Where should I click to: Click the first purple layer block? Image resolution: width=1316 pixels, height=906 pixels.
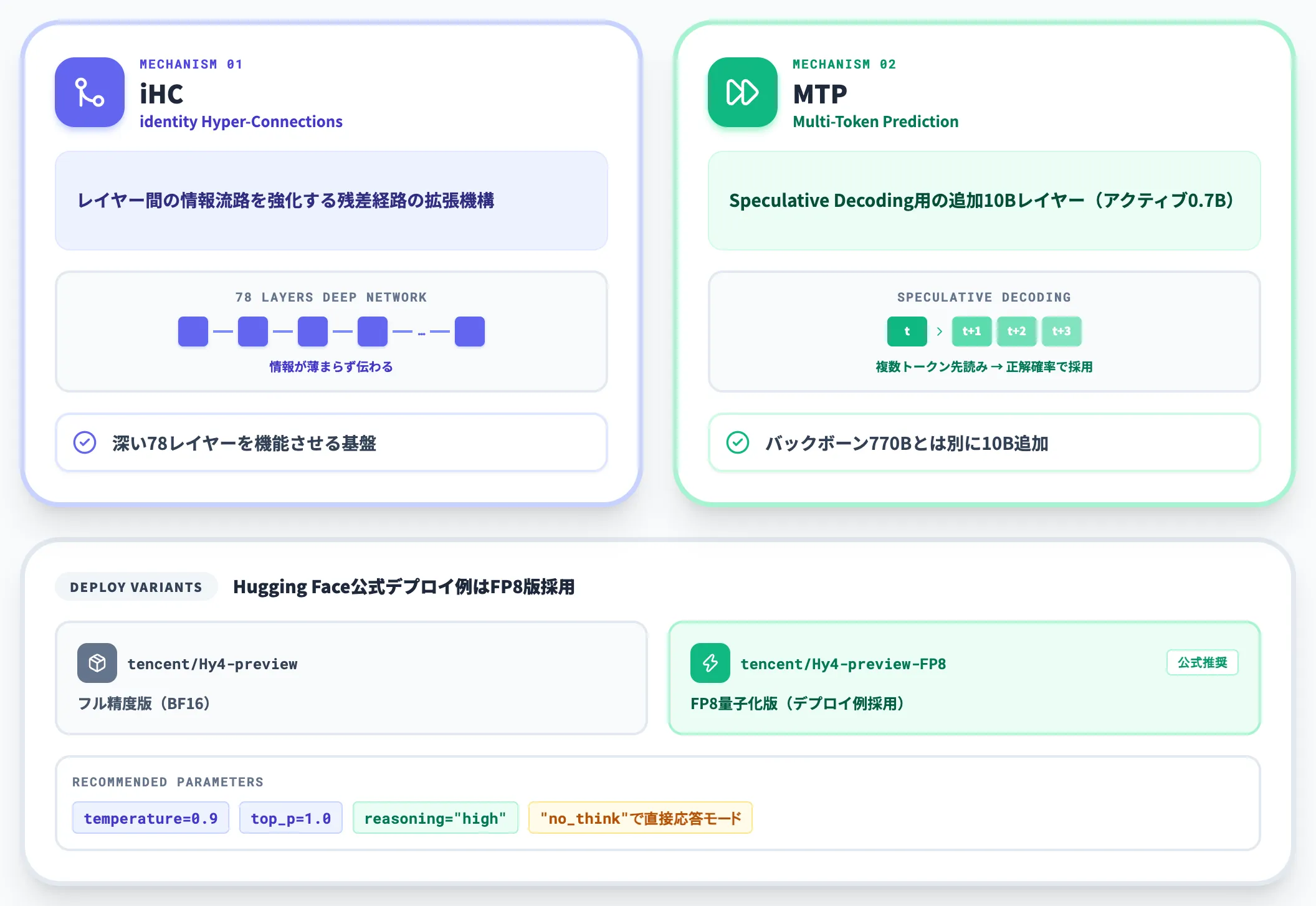point(193,331)
